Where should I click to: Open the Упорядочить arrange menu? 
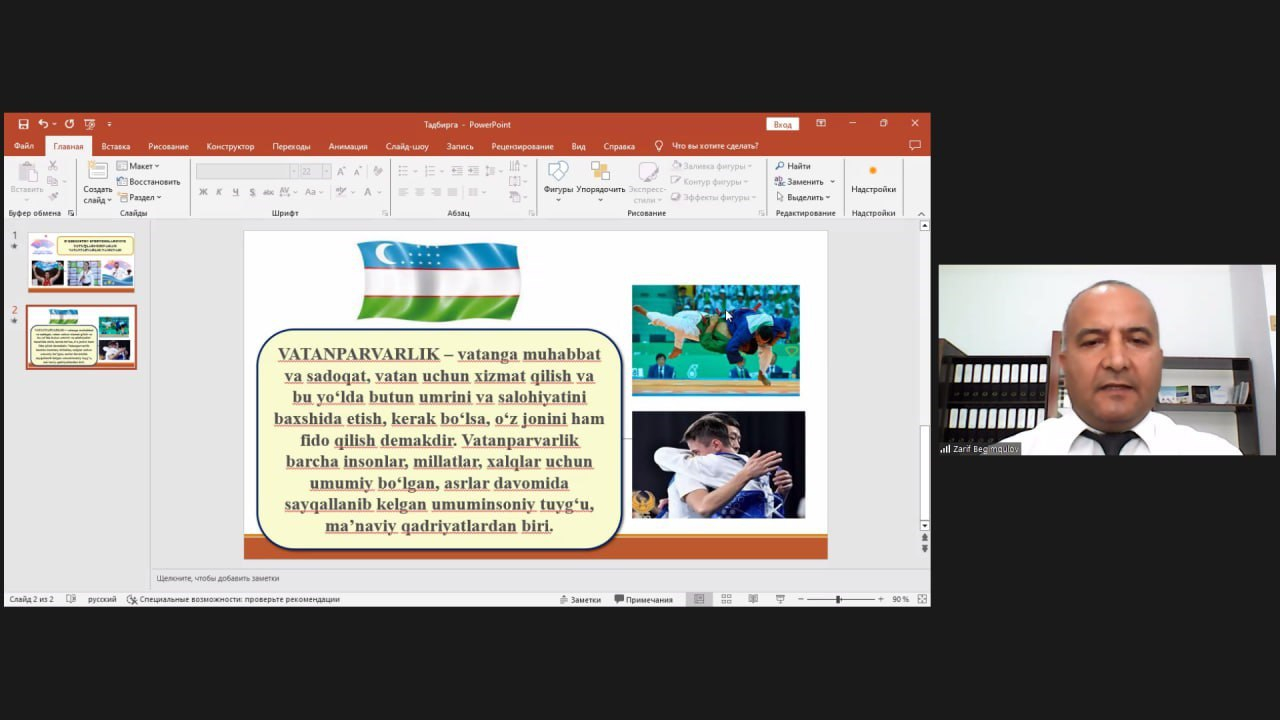tap(600, 180)
